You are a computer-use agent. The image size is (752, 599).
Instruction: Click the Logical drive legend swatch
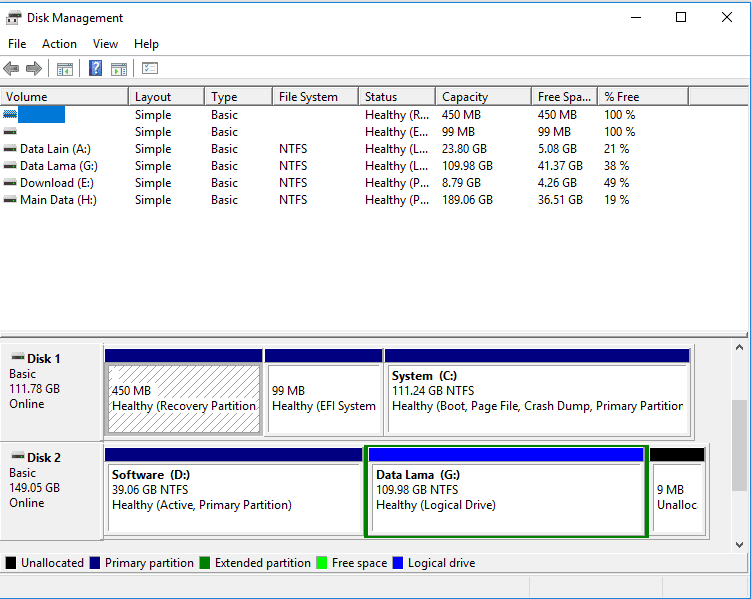coord(398,563)
